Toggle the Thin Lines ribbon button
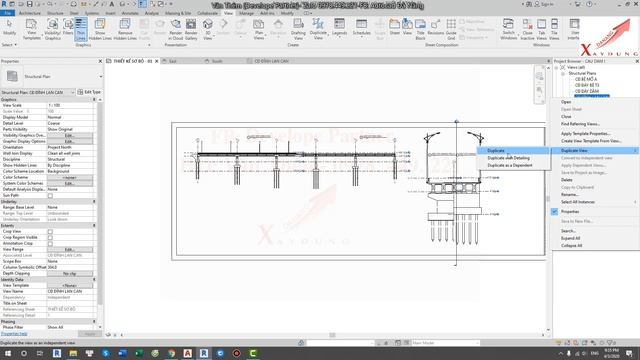640x360 pixels. [x=81, y=29]
